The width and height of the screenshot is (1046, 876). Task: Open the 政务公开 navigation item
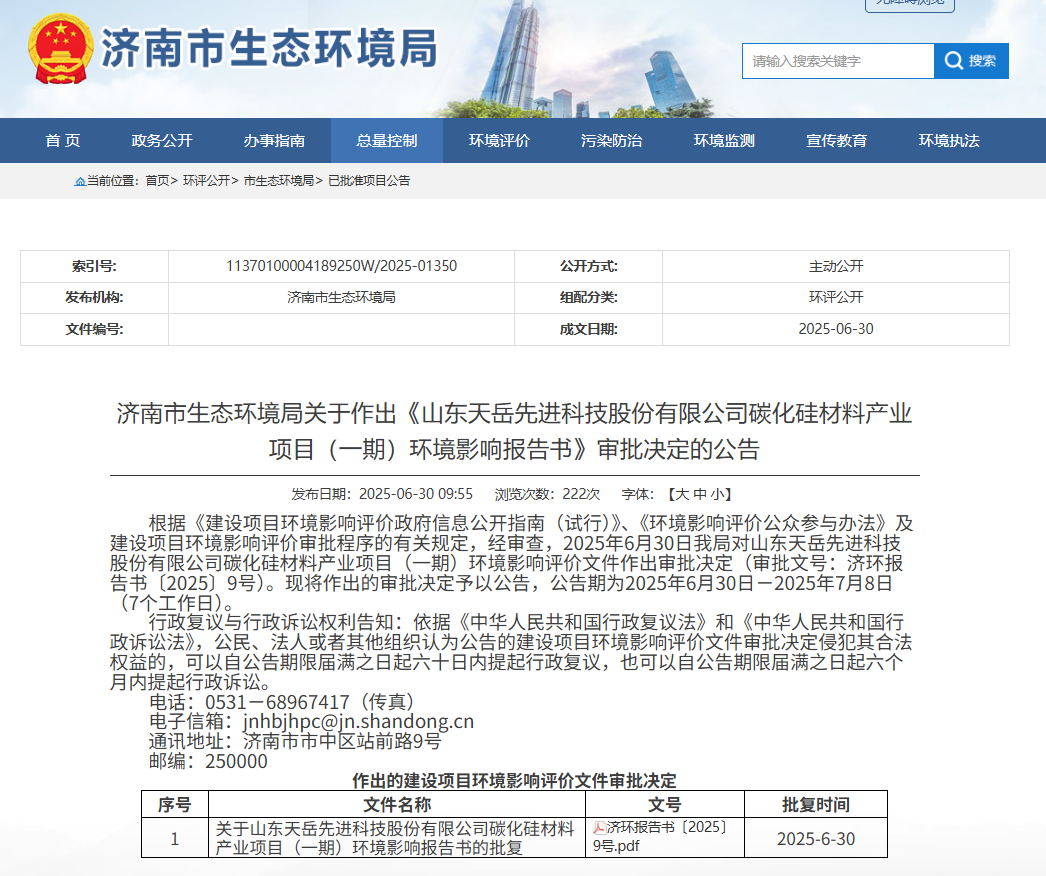click(x=162, y=141)
